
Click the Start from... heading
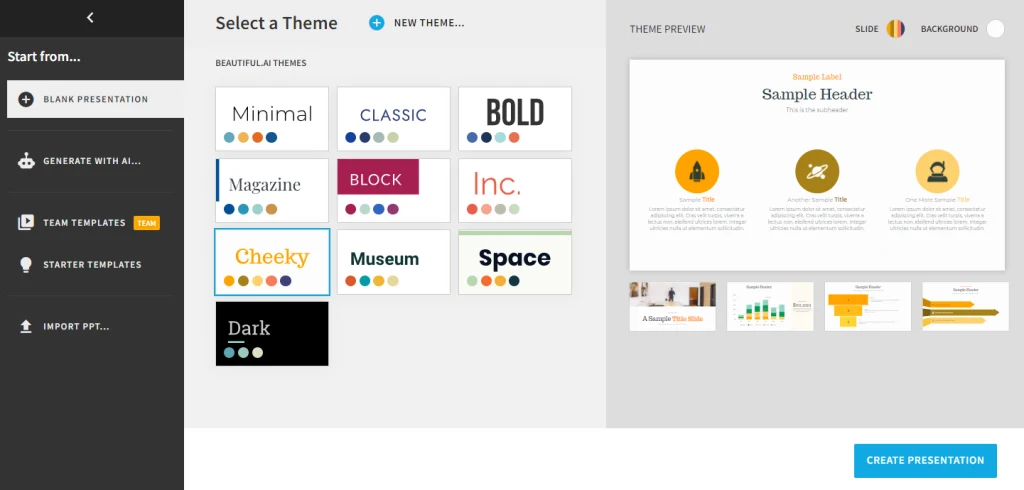click(x=44, y=57)
